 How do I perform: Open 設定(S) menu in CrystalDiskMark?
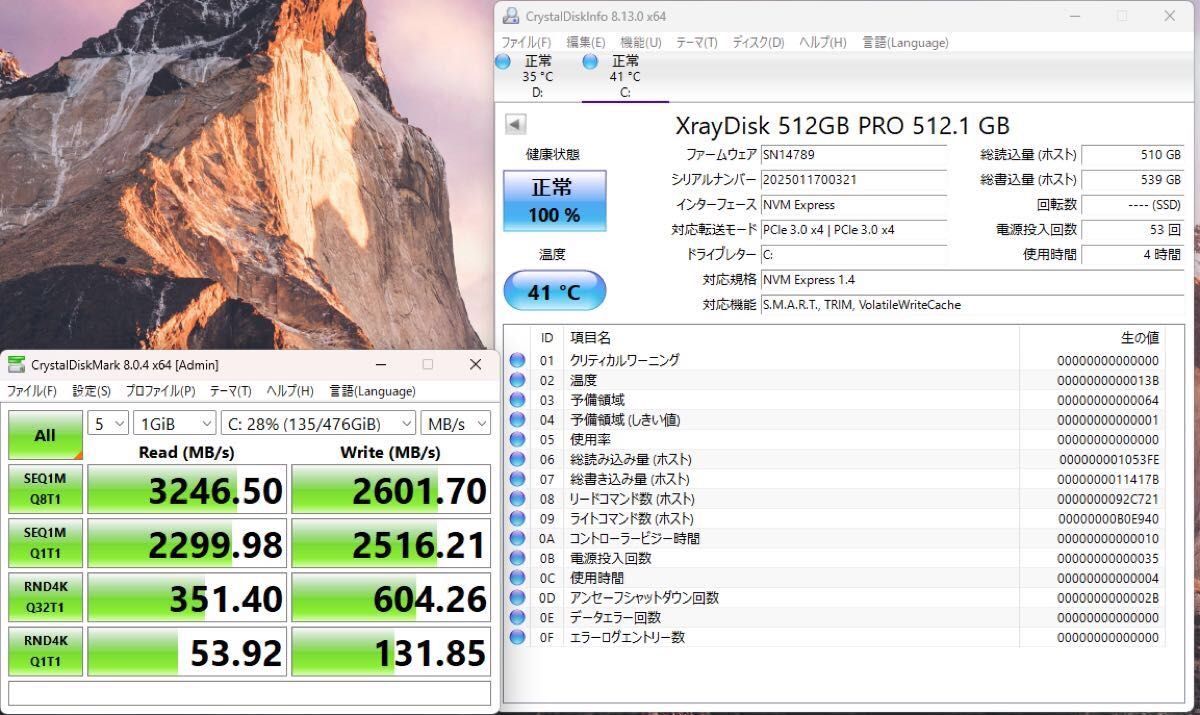pyautogui.click(x=92, y=391)
